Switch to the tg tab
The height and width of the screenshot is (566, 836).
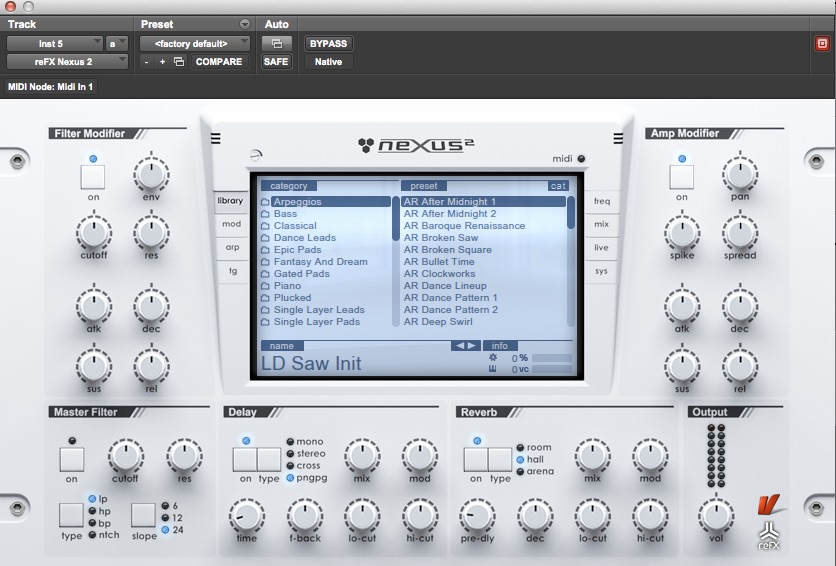pos(233,271)
